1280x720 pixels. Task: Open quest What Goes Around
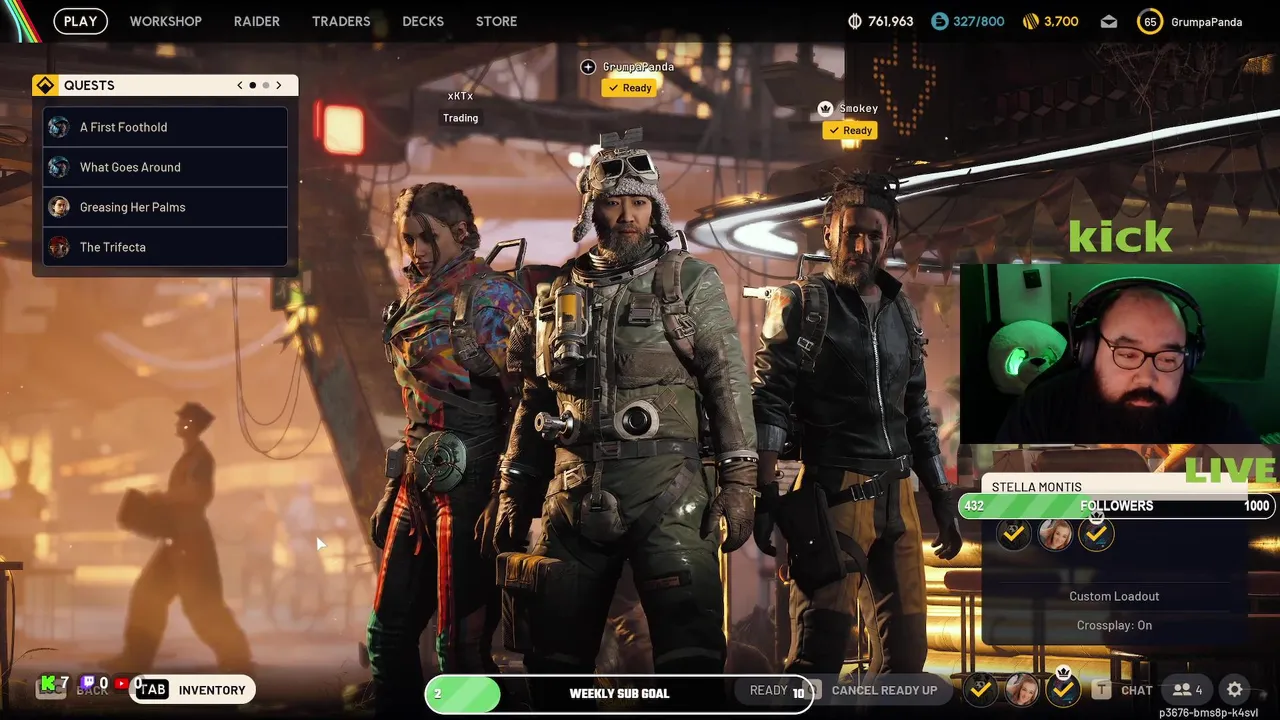coord(165,167)
